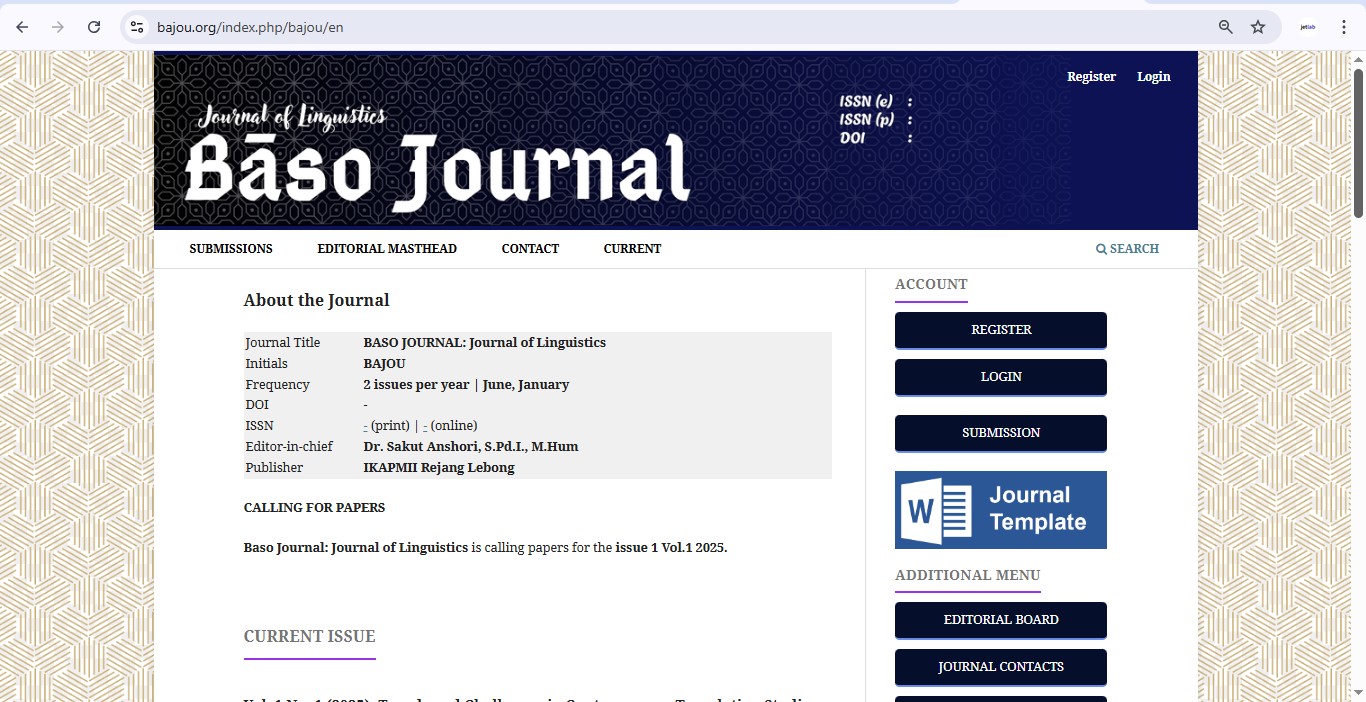Image resolution: width=1366 pixels, height=702 pixels.
Task: Open Chrome three-dot menu
Action: point(1344,27)
